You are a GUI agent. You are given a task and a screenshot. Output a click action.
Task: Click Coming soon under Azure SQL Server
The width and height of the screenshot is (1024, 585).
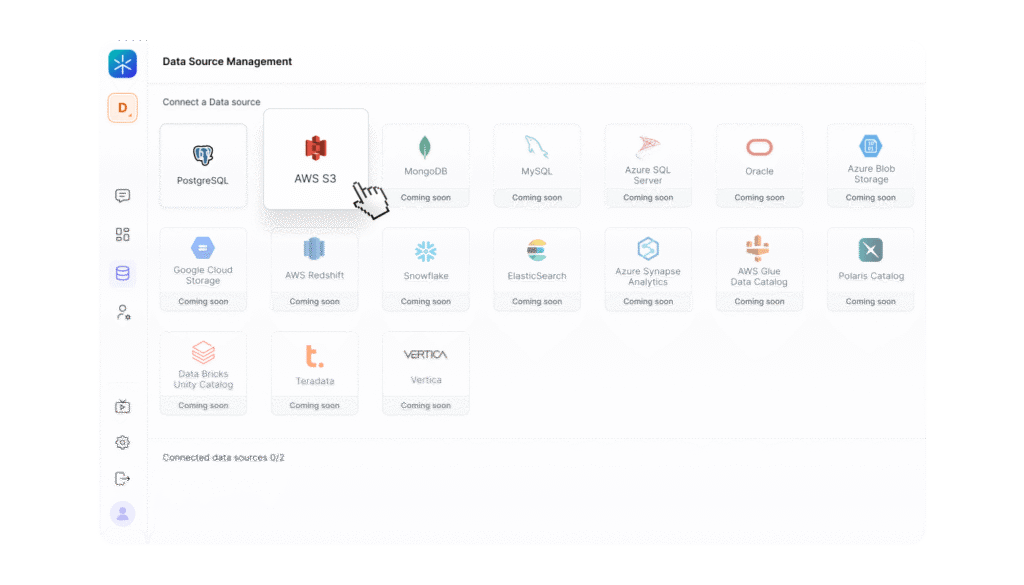[648, 198]
